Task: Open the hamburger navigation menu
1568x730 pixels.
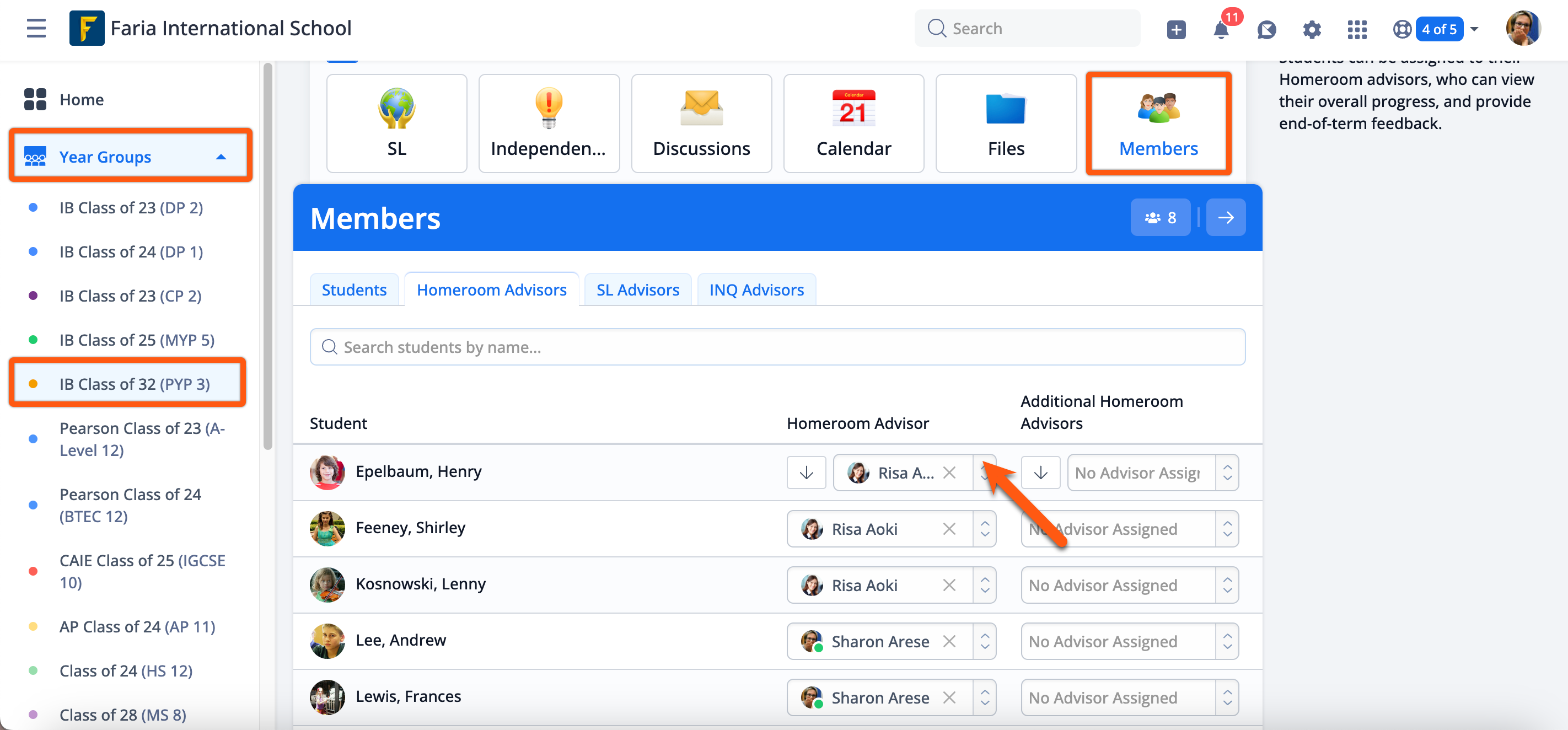Action: [36, 28]
